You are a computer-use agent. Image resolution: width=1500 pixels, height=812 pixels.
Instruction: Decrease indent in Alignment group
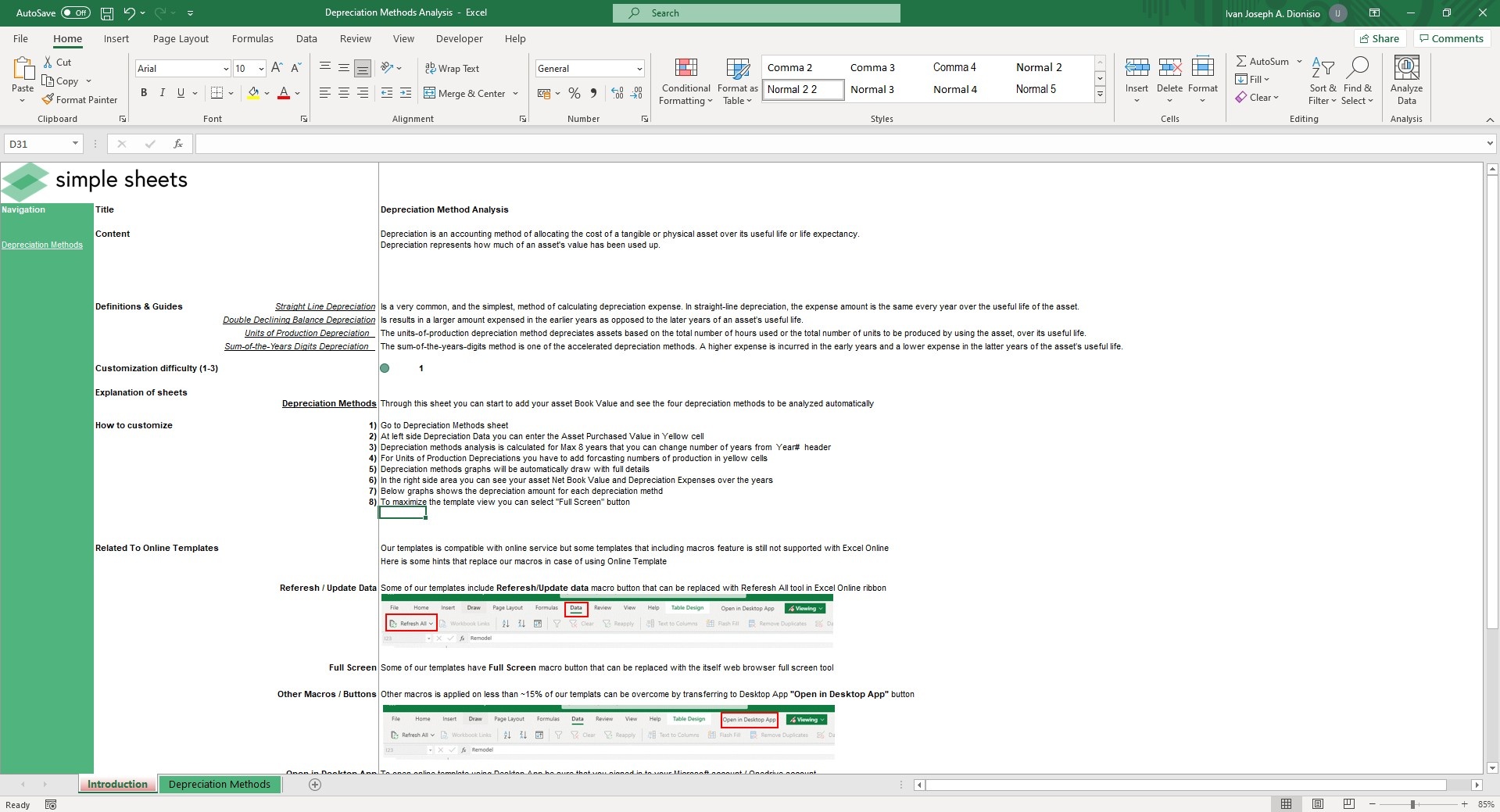(387, 94)
